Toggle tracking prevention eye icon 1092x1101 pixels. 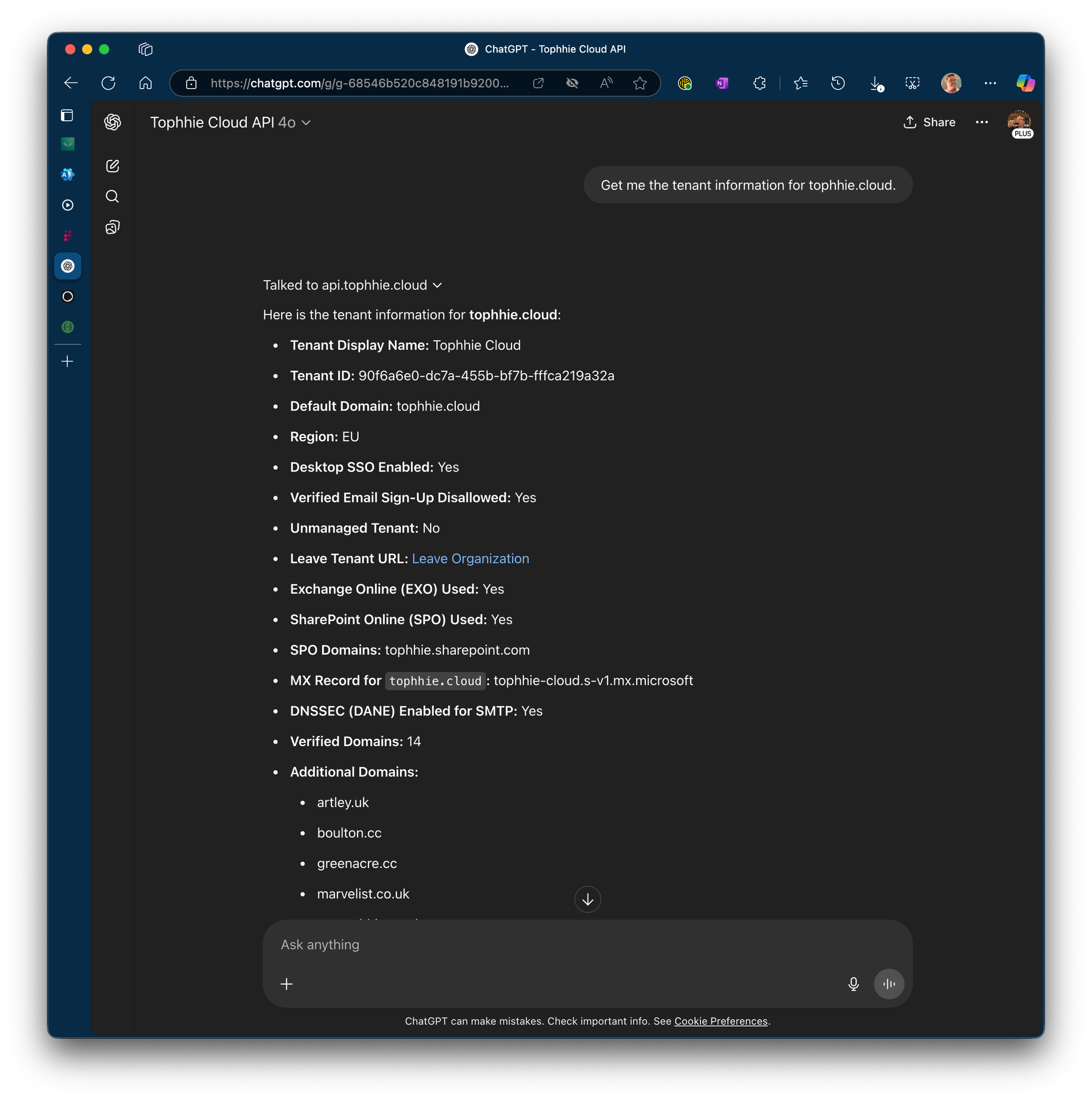573,83
